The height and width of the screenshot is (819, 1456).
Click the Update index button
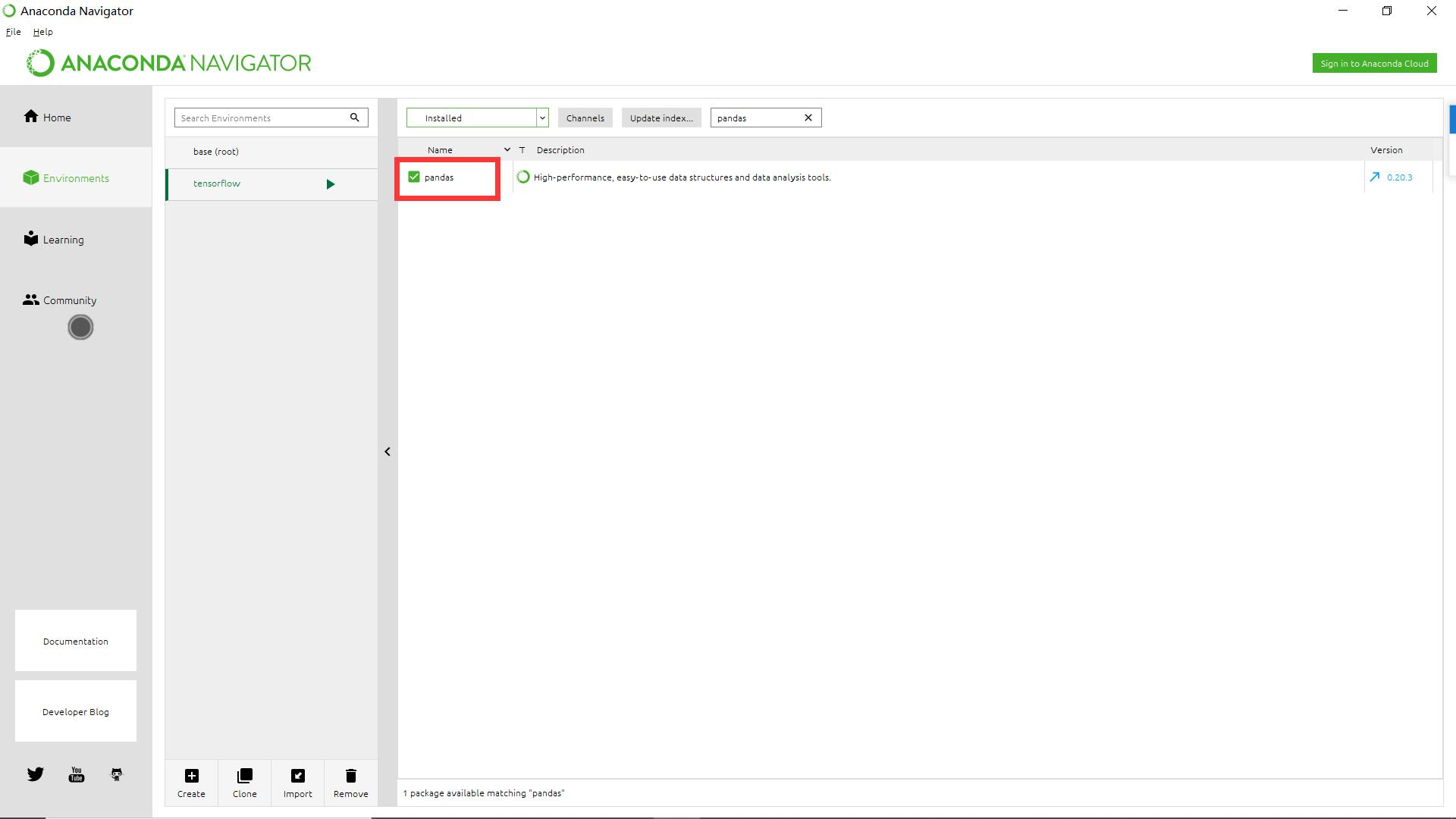tap(661, 118)
